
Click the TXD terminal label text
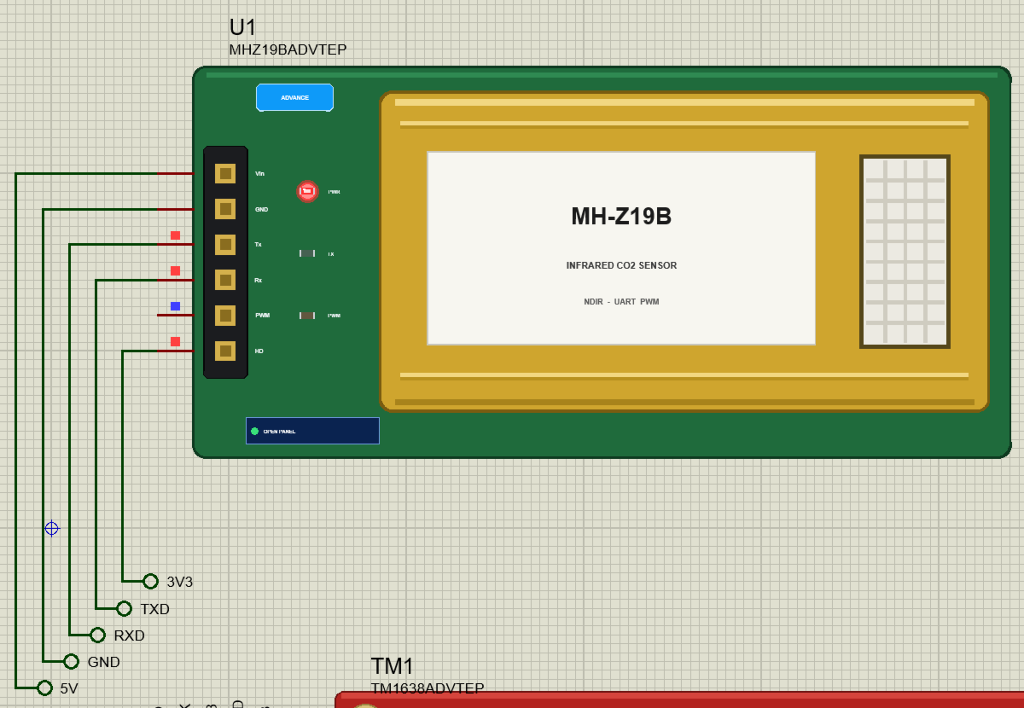[x=155, y=609]
